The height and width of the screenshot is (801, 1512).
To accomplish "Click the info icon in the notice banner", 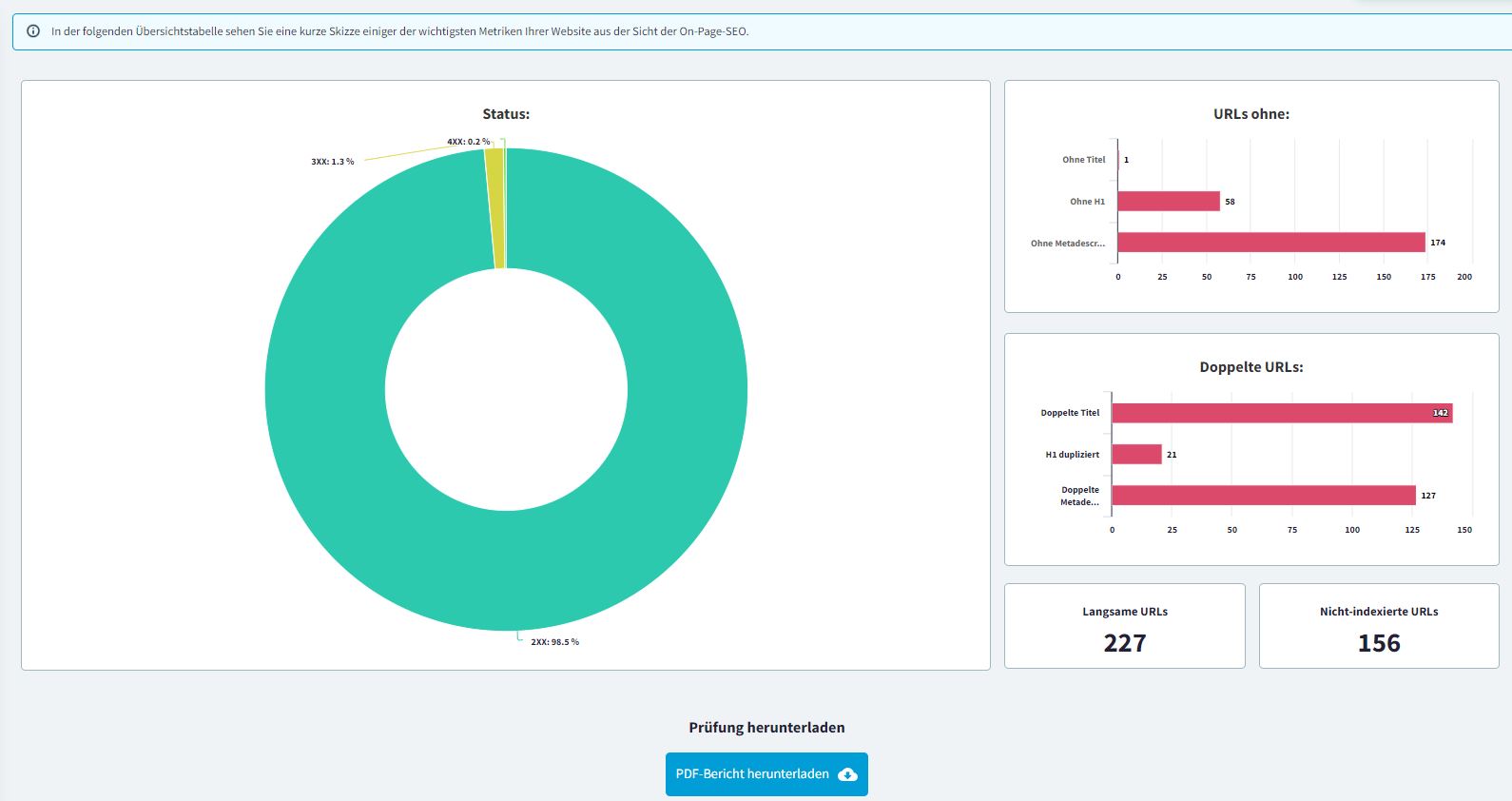I will pos(33,31).
